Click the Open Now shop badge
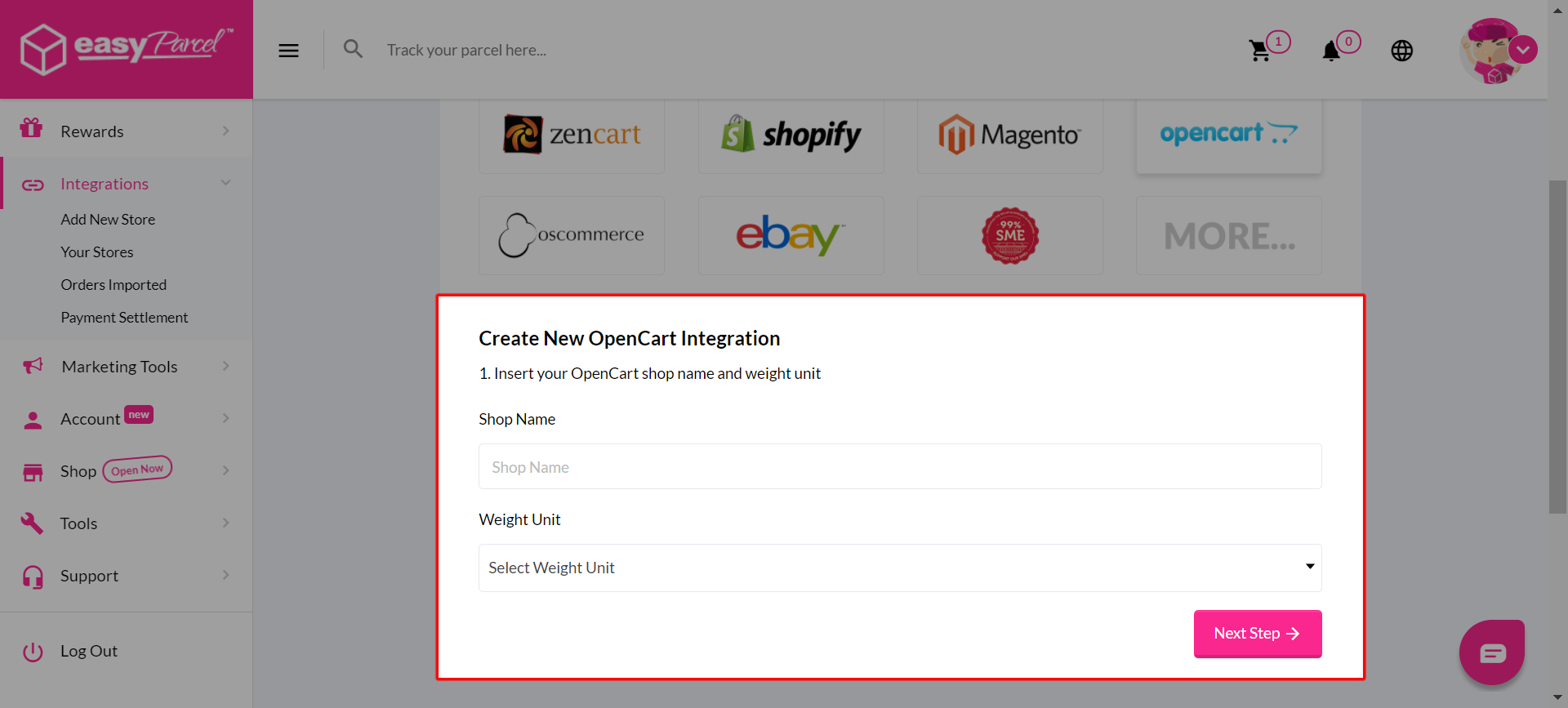Screen dimensions: 1568x708 pyautogui.click(x=137, y=470)
